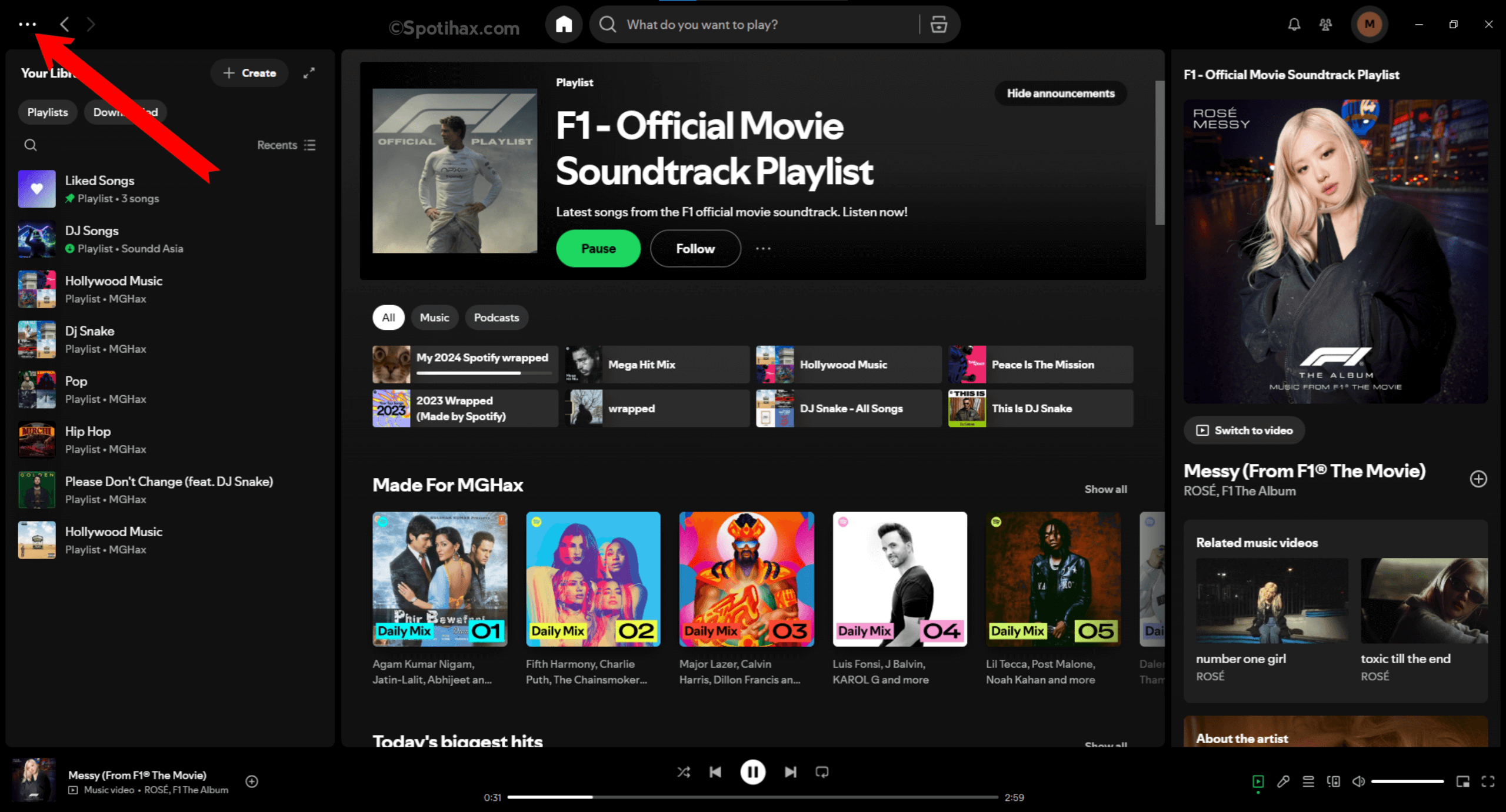Open Please Don't Change (feat. DJ Snake) playlist
Image resolution: width=1506 pixels, height=812 pixels.
tap(171, 490)
